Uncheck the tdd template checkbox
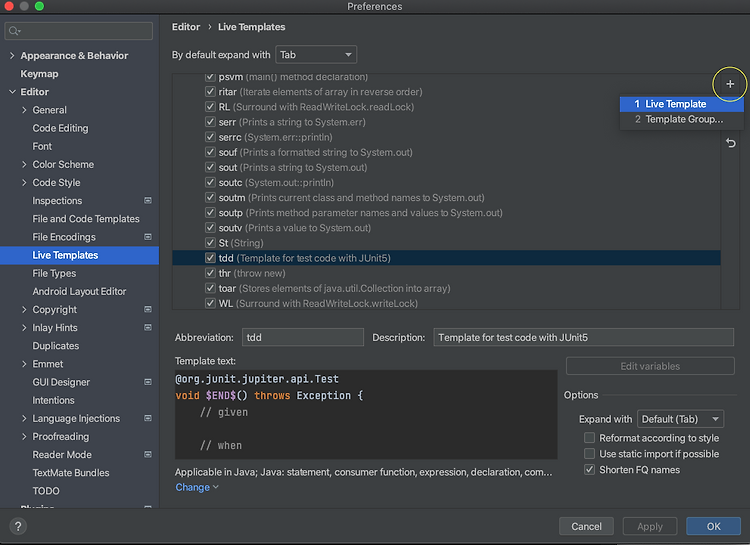 click(210, 258)
